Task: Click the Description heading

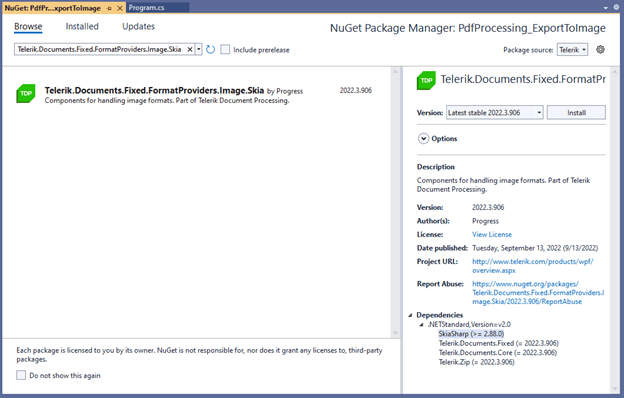Action: pyautogui.click(x=436, y=167)
